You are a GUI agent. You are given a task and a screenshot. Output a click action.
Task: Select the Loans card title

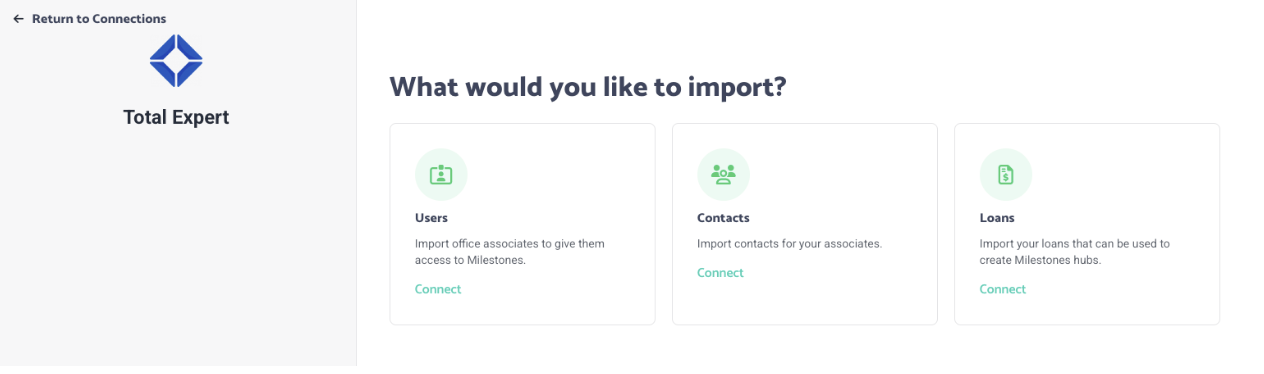[x=997, y=218]
